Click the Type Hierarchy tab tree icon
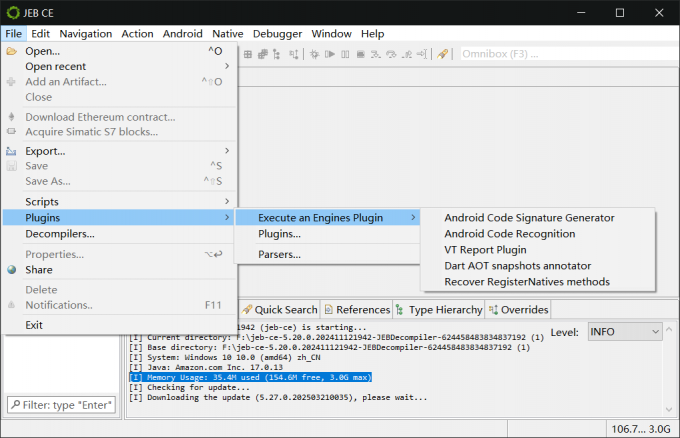The height and width of the screenshot is (438, 680). (x=399, y=310)
